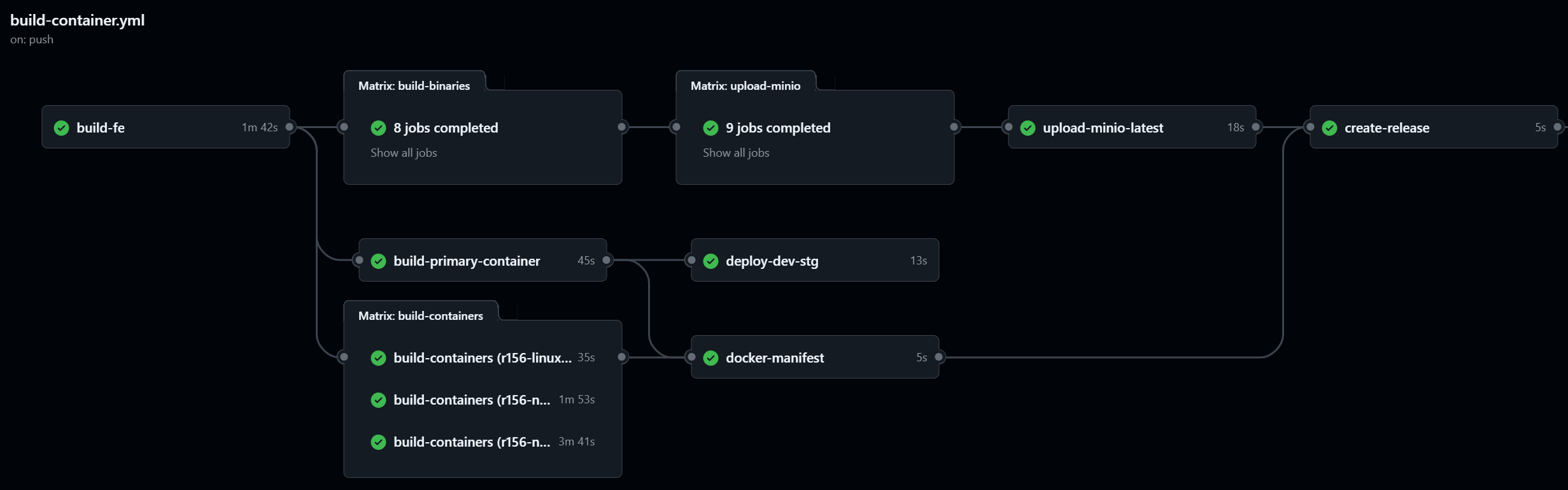Expand 'Show all jobs' under upload-minio matrix

[736, 153]
